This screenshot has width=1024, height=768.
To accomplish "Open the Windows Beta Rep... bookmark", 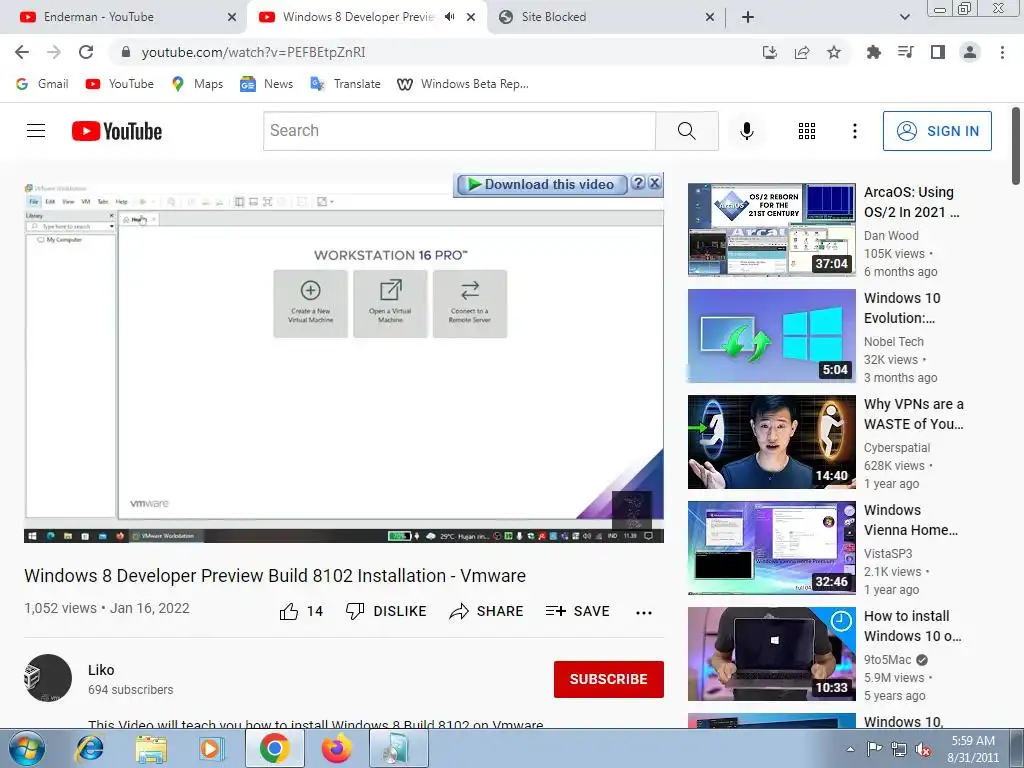I will click(463, 84).
